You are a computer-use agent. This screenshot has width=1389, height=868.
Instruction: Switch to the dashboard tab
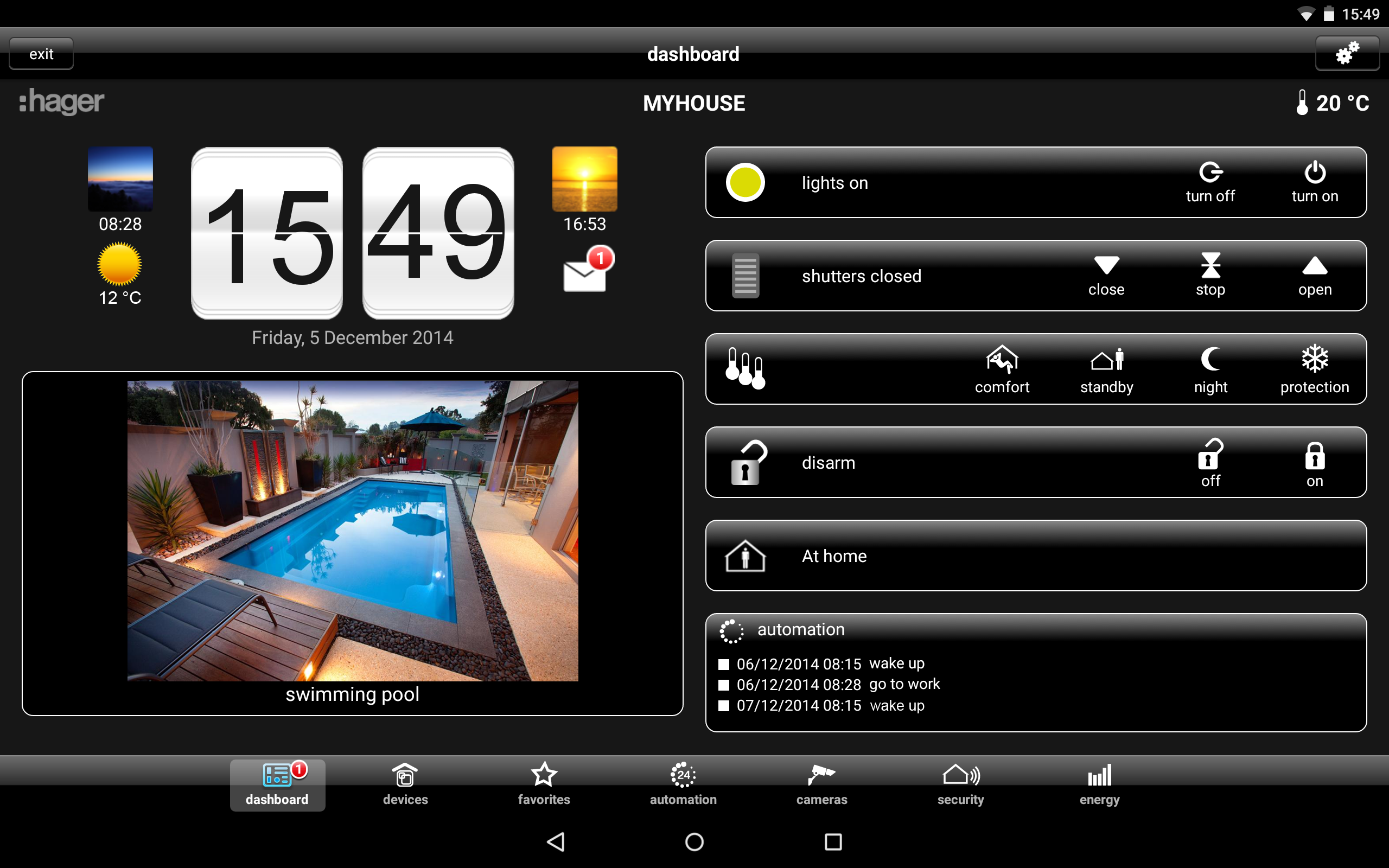(277, 785)
